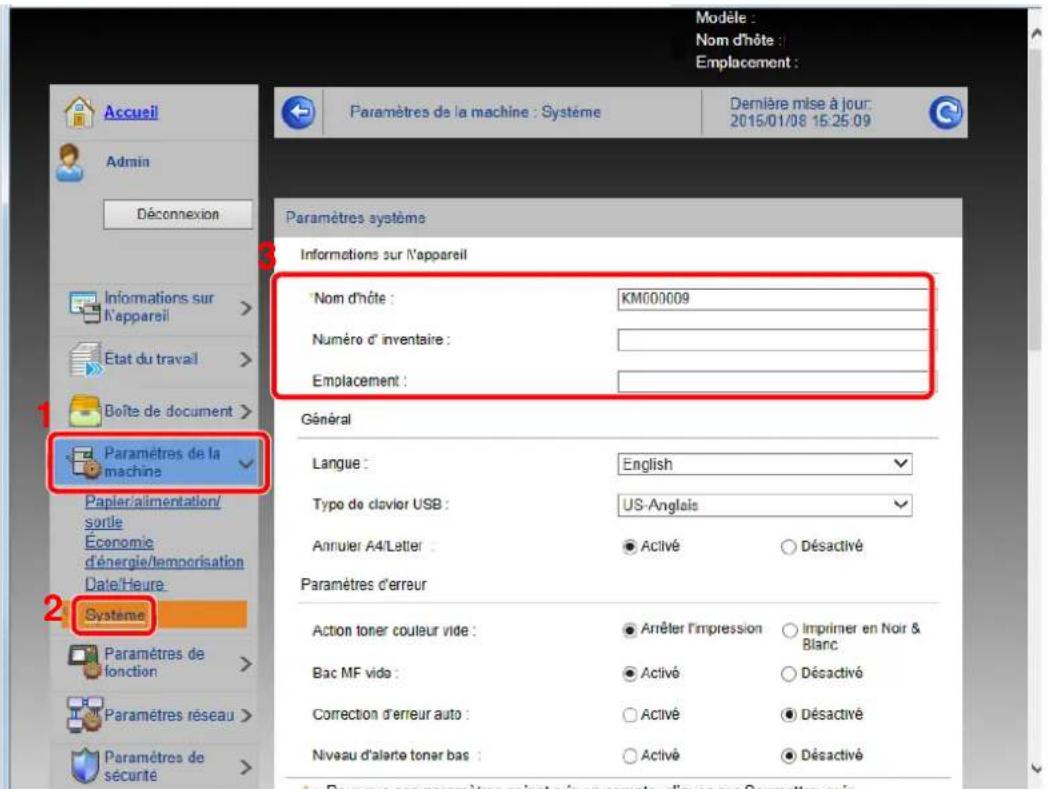1048x789 pixels.
Task: Expand Paramètres de sécurité chevron
Action: click(x=245, y=766)
